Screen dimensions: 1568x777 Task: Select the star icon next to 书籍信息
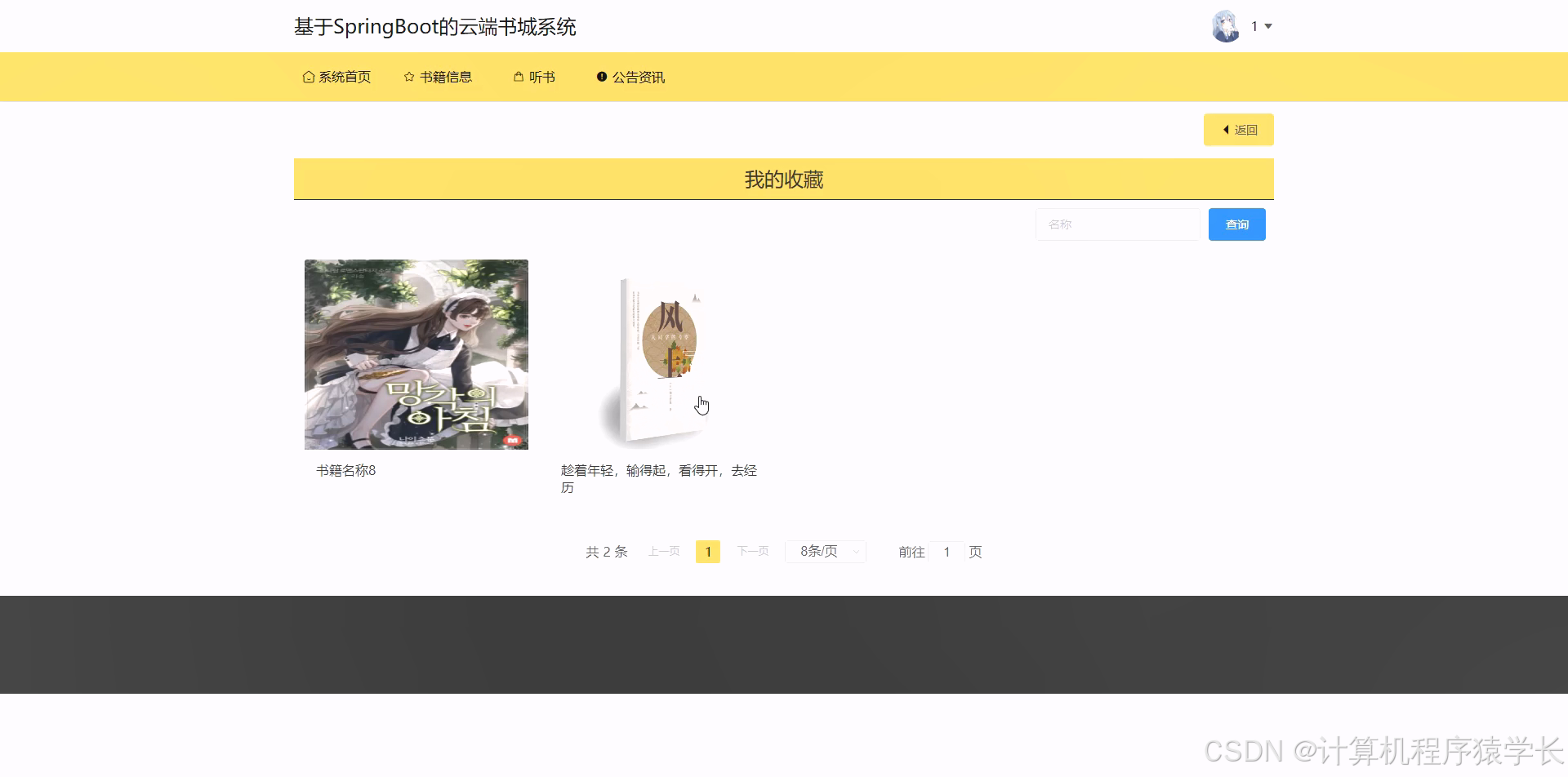(x=408, y=76)
